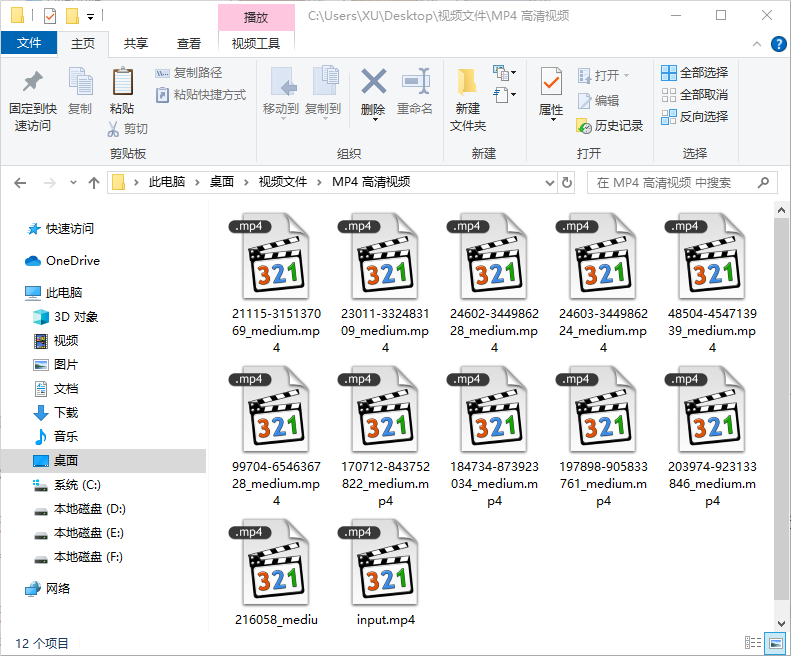Click the Open (打开) ribbon button
Viewport: 791px width, 656px height.
[x=603, y=76]
